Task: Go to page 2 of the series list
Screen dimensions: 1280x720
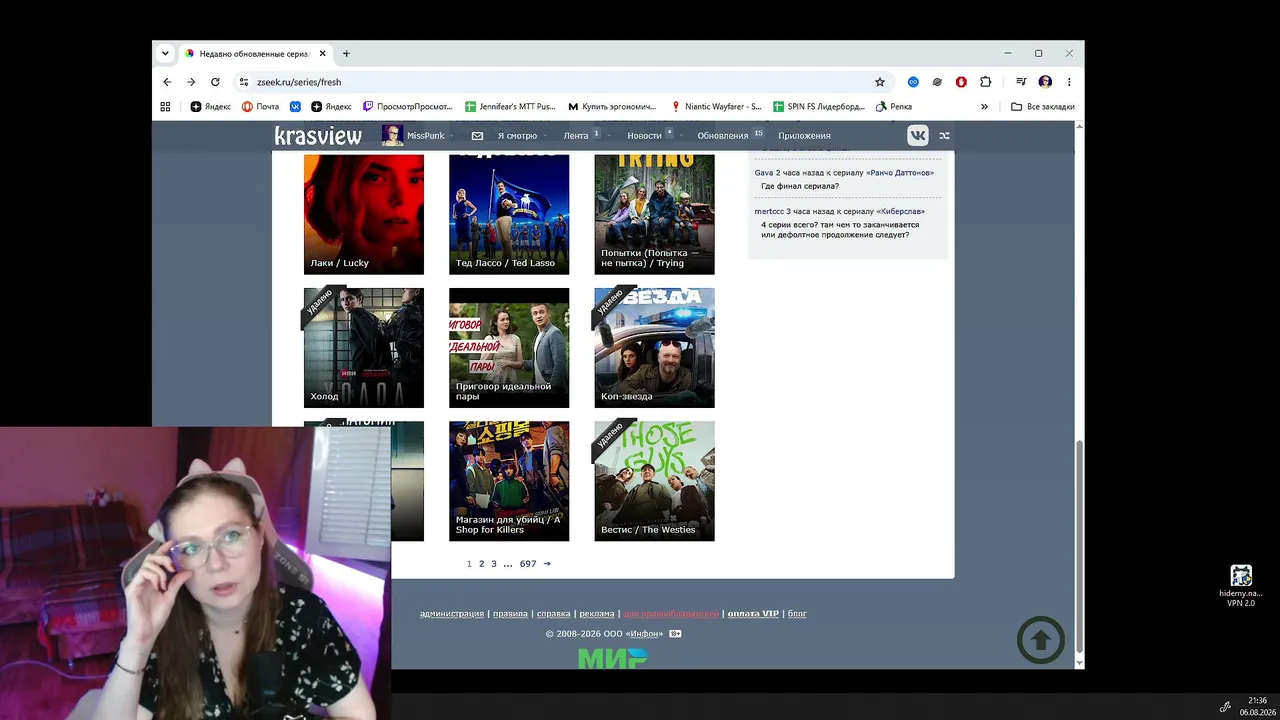Action: pyautogui.click(x=481, y=564)
